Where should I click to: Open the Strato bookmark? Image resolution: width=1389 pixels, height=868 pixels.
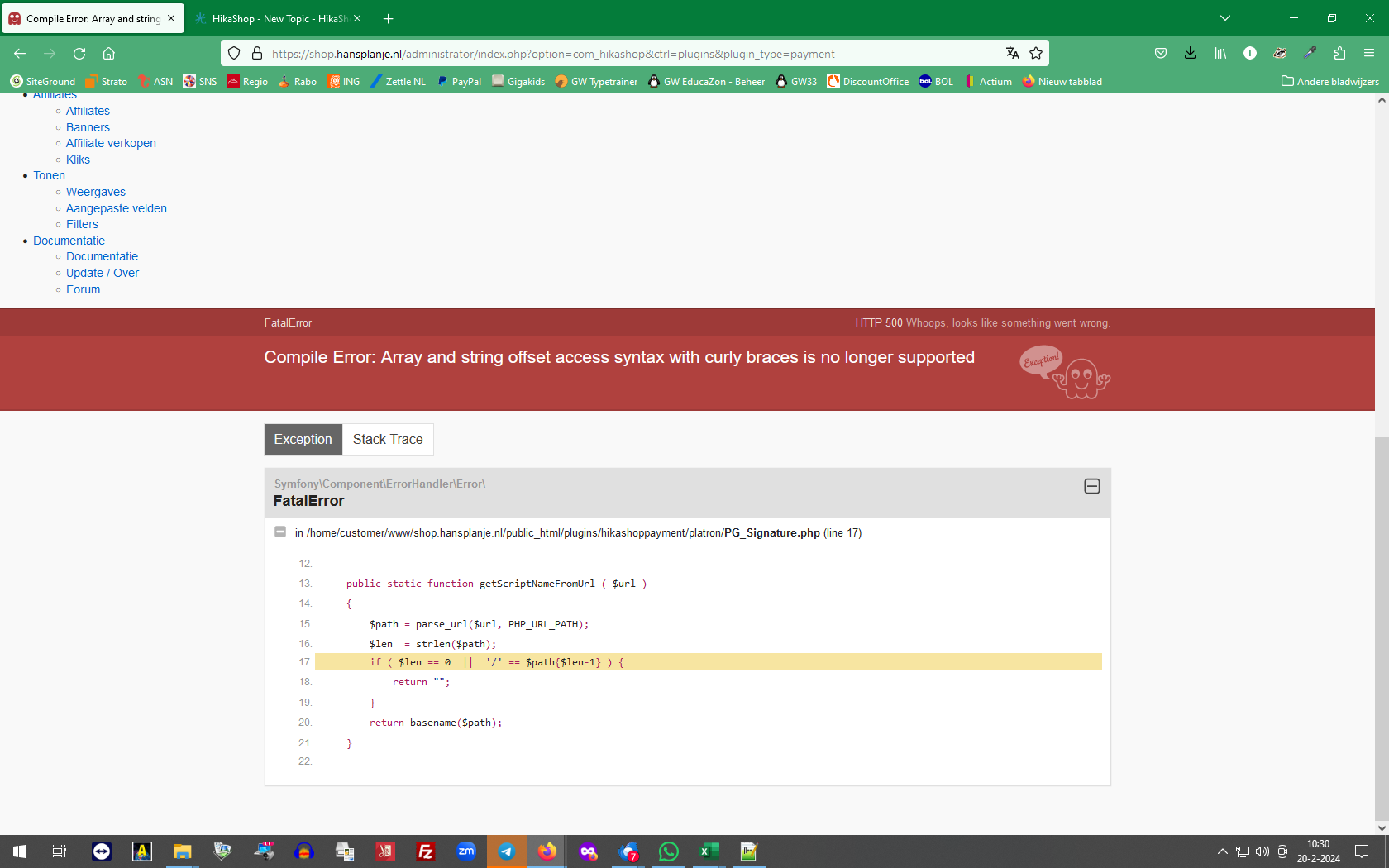tap(106, 81)
